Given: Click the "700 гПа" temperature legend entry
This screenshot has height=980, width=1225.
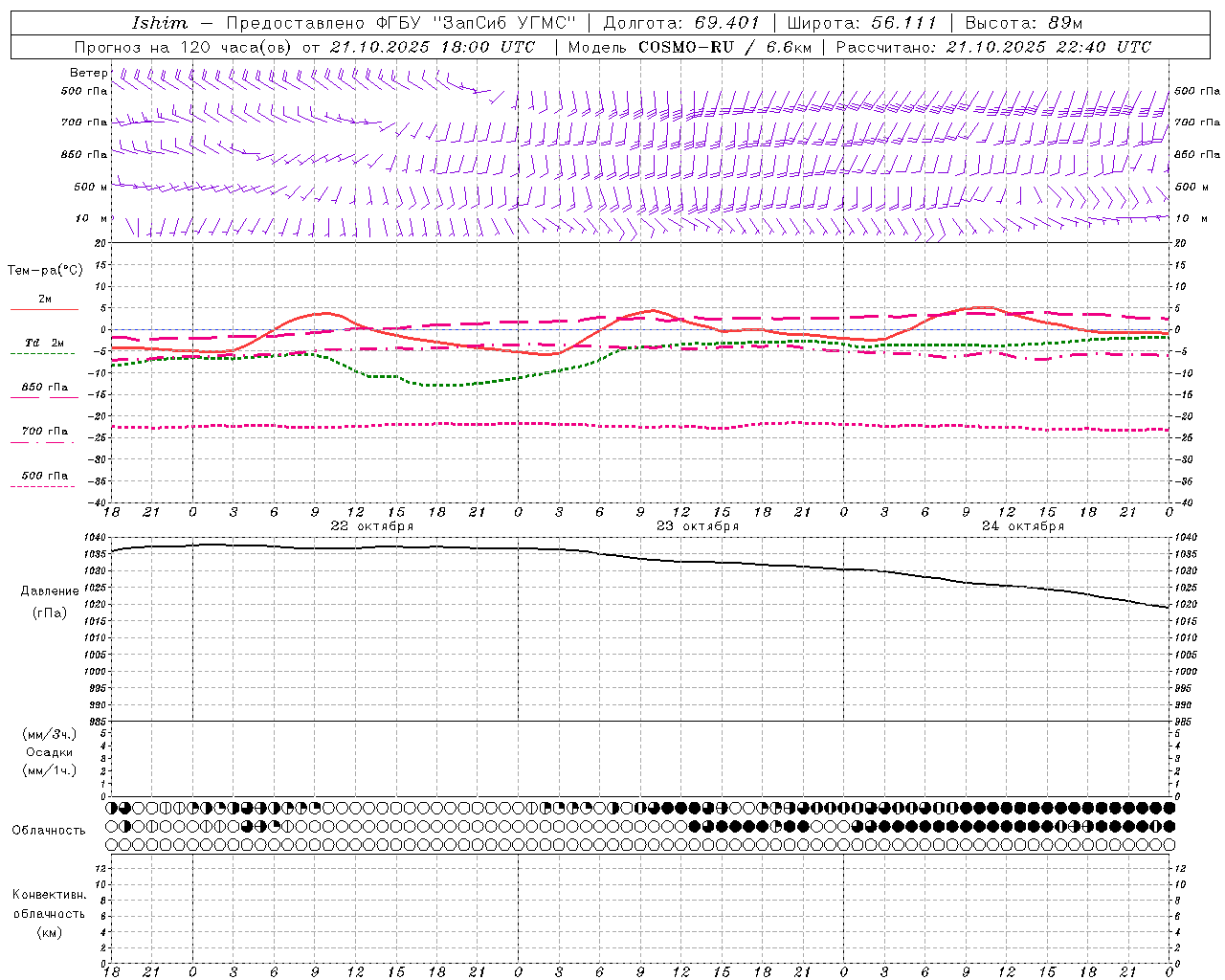Looking at the screenshot, I should click(45, 432).
